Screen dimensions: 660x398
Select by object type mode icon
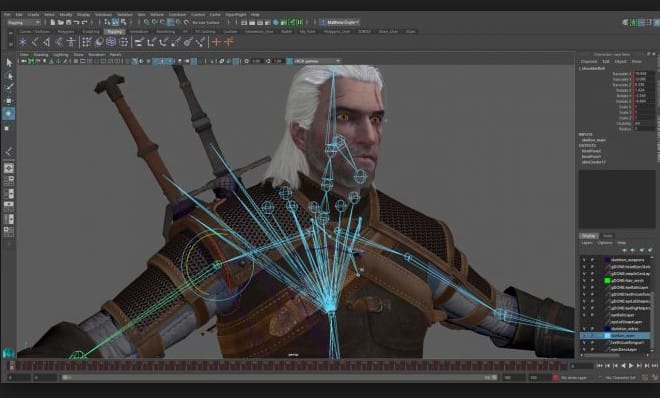pos(115,22)
